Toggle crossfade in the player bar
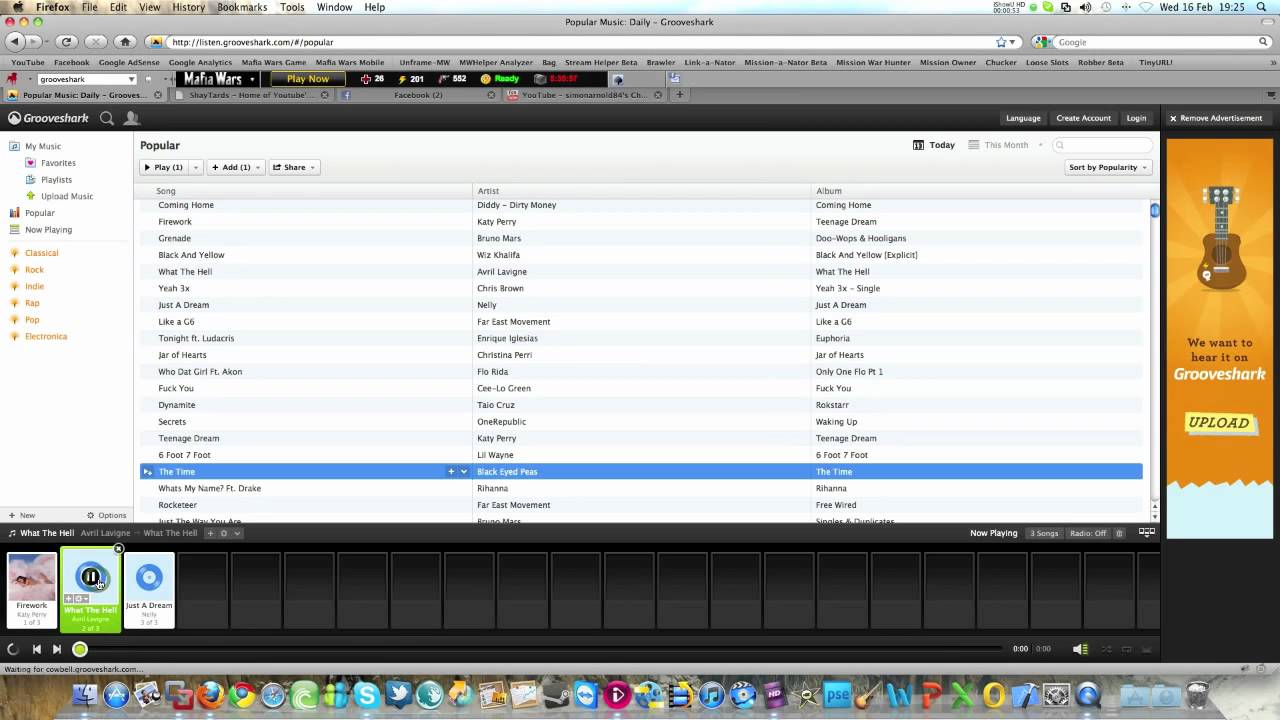The image size is (1280, 720). point(1145,649)
